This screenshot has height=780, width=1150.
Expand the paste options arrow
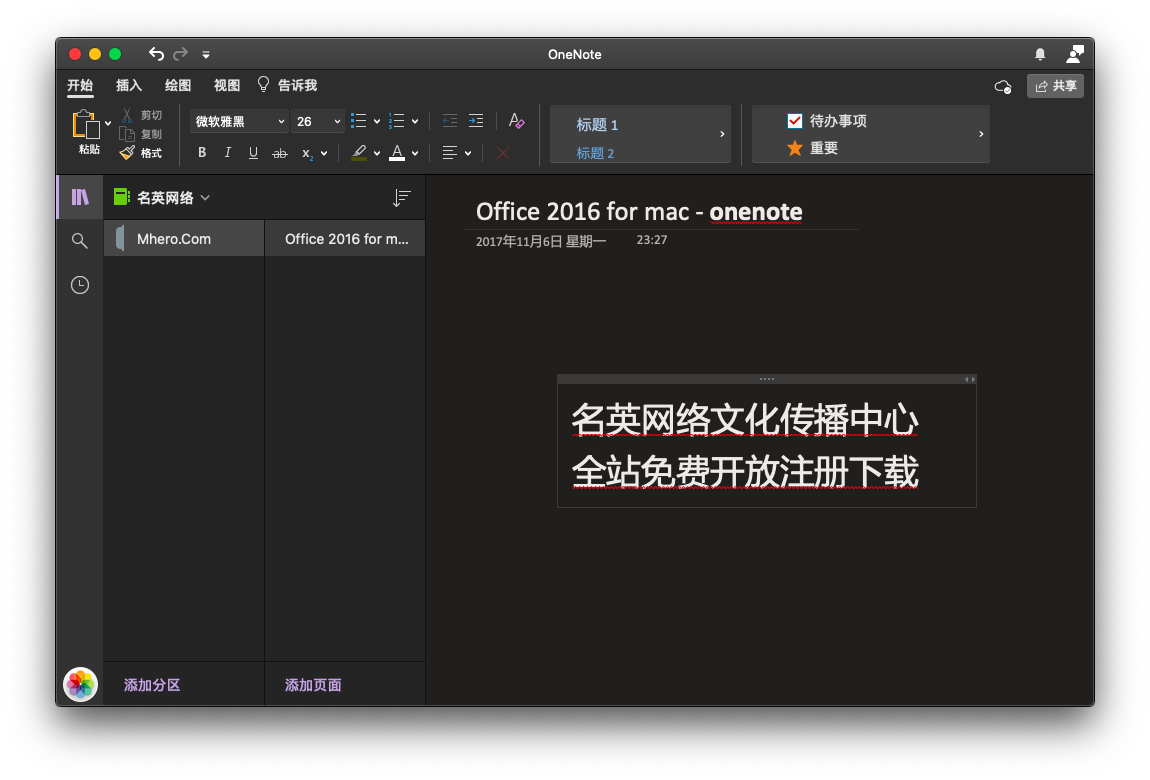(108, 123)
